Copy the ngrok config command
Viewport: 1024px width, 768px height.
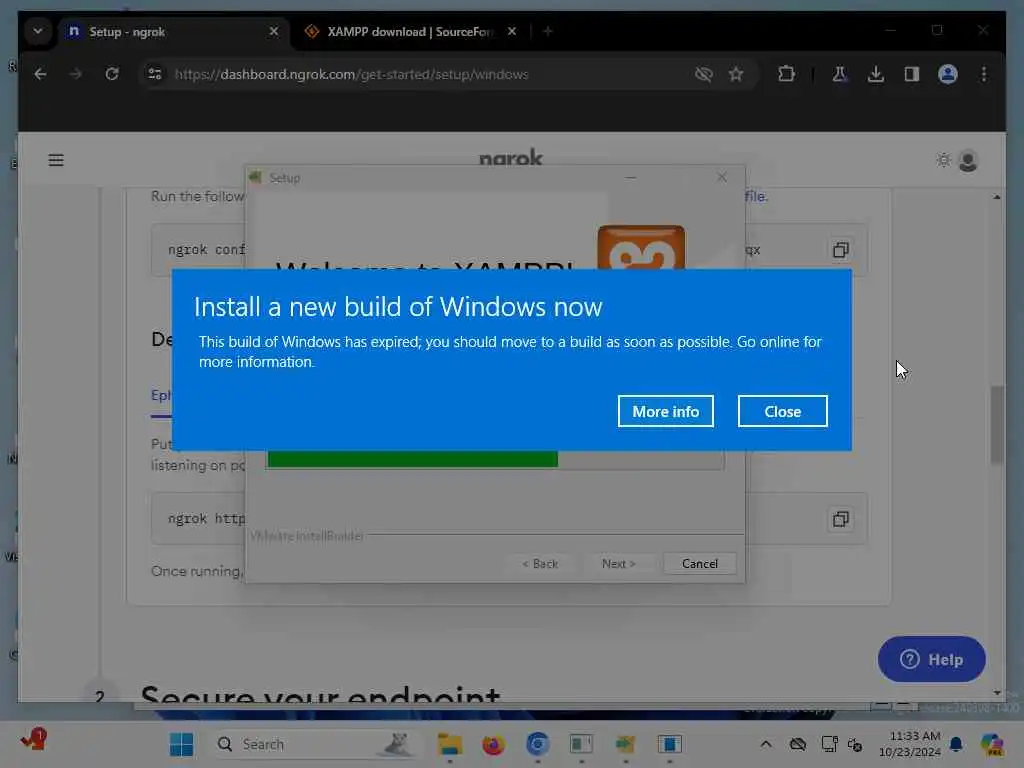click(x=840, y=249)
